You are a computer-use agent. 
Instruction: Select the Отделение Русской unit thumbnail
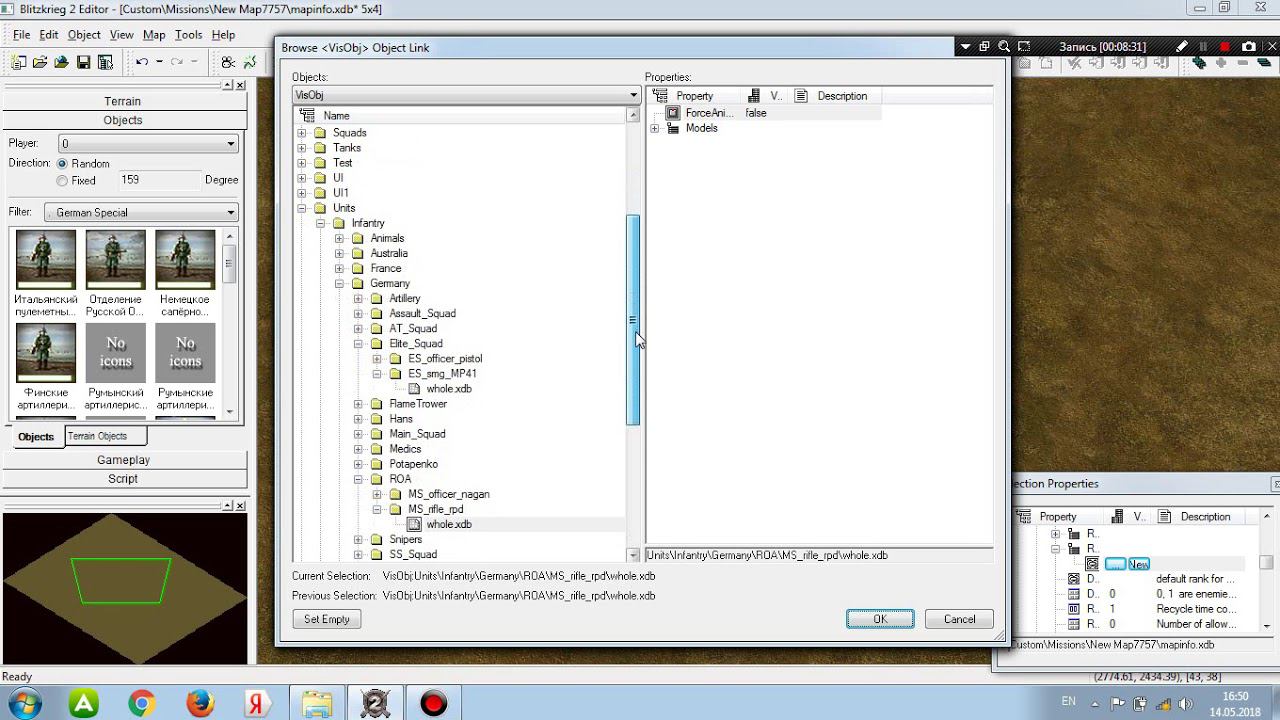point(115,260)
